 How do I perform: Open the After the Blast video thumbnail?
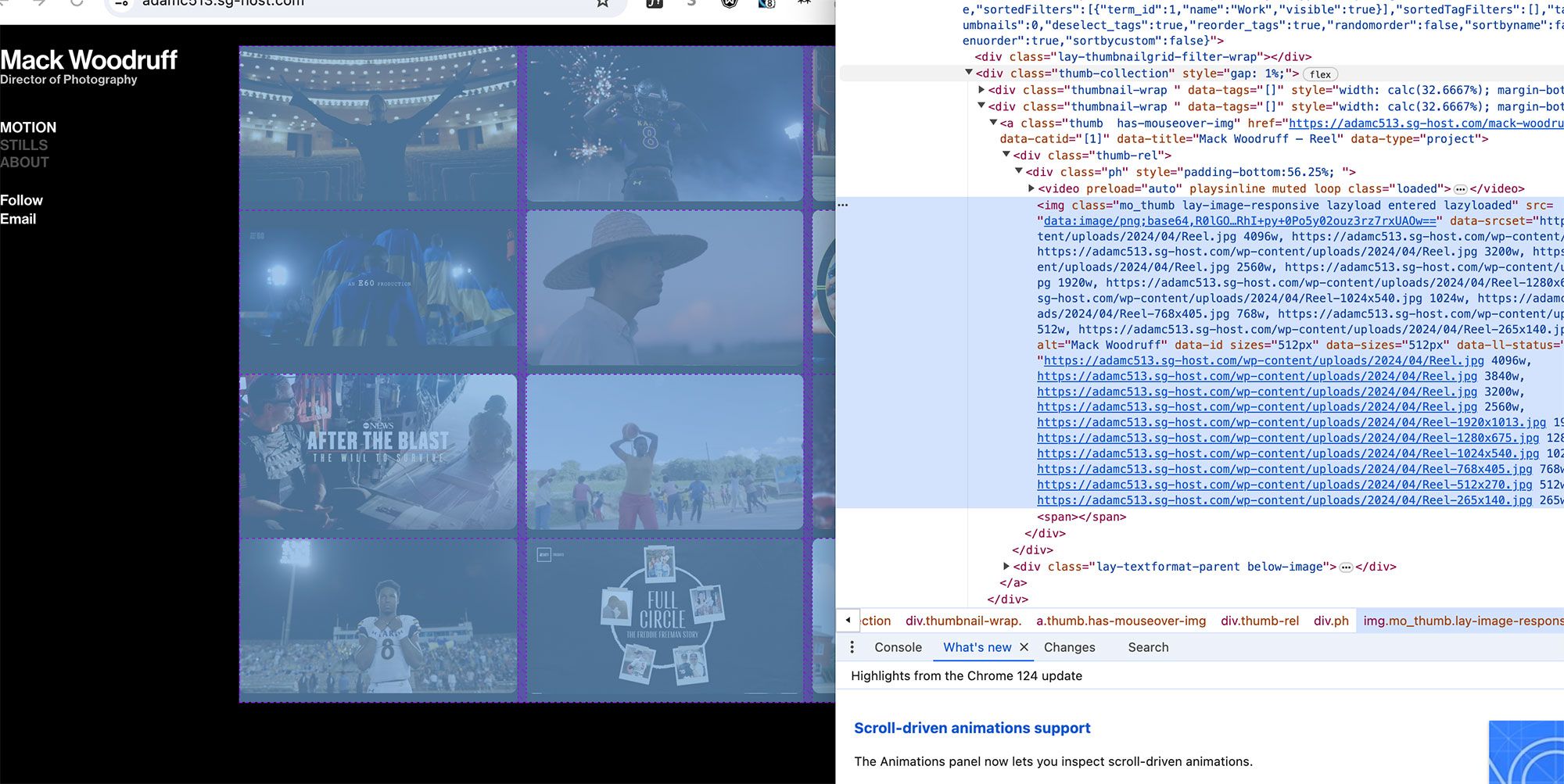click(x=378, y=453)
